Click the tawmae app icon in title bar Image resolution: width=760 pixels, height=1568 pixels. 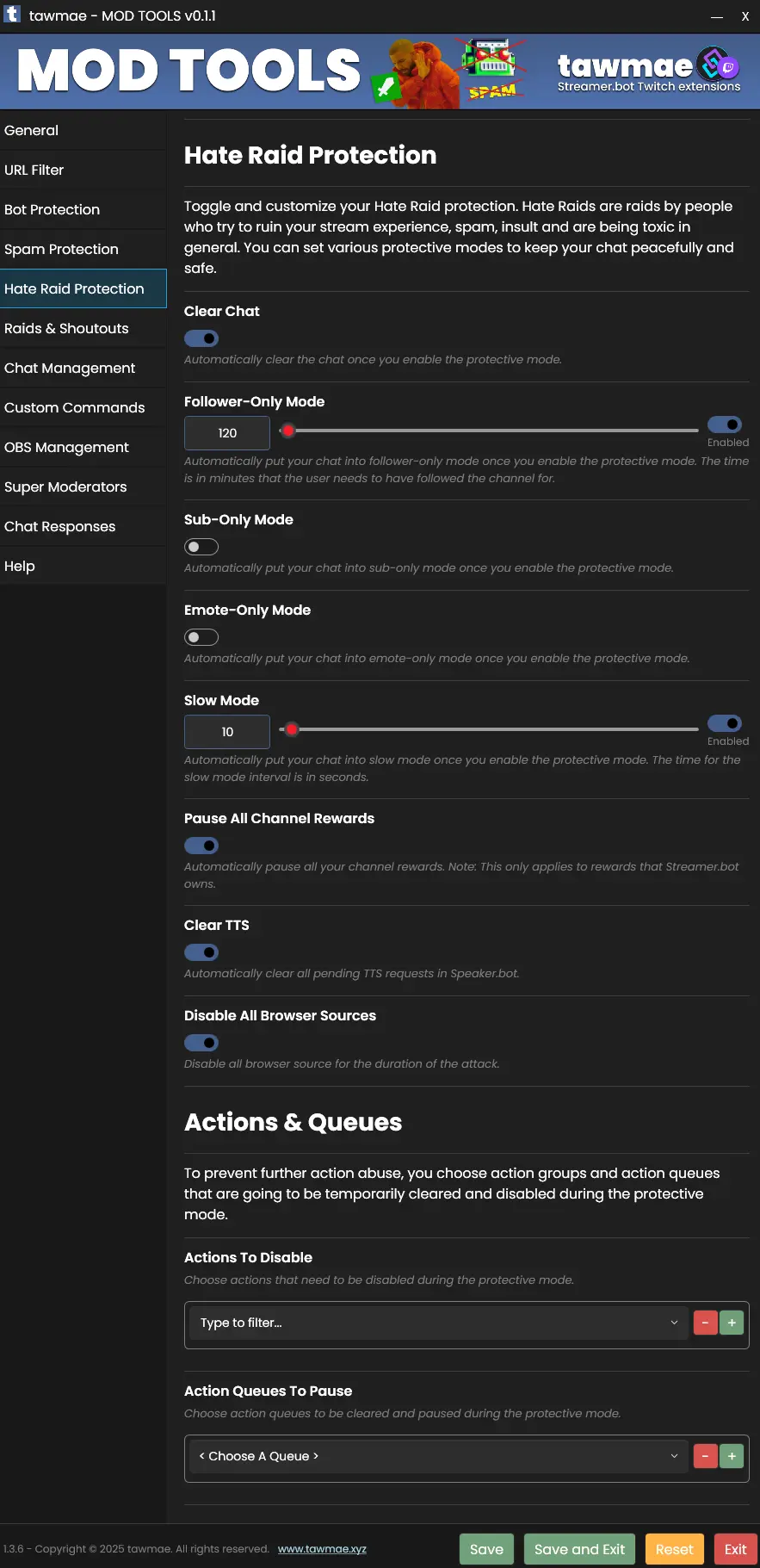pos(12,15)
